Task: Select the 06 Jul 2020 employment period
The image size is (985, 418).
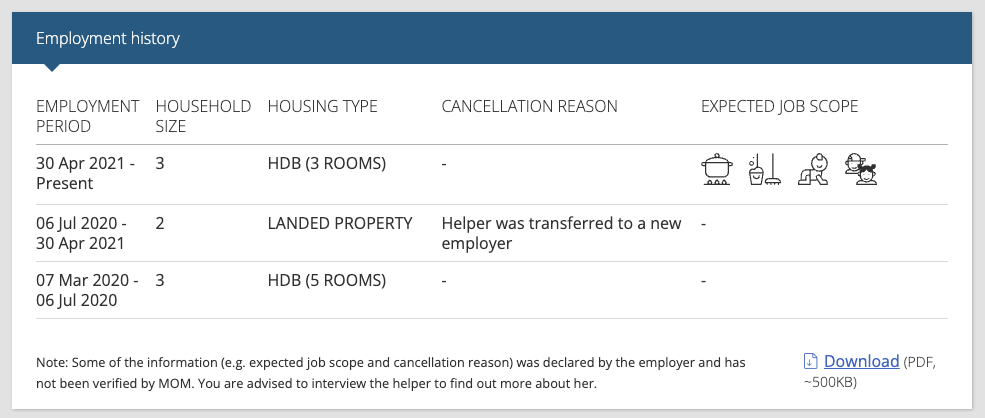Action: (81, 233)
